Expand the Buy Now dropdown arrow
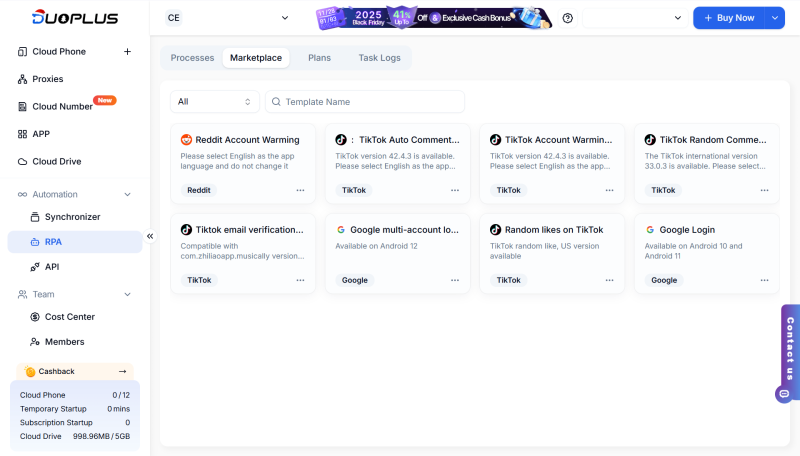Viewport: 800px width, 456px height. click(x=775, y=18)
